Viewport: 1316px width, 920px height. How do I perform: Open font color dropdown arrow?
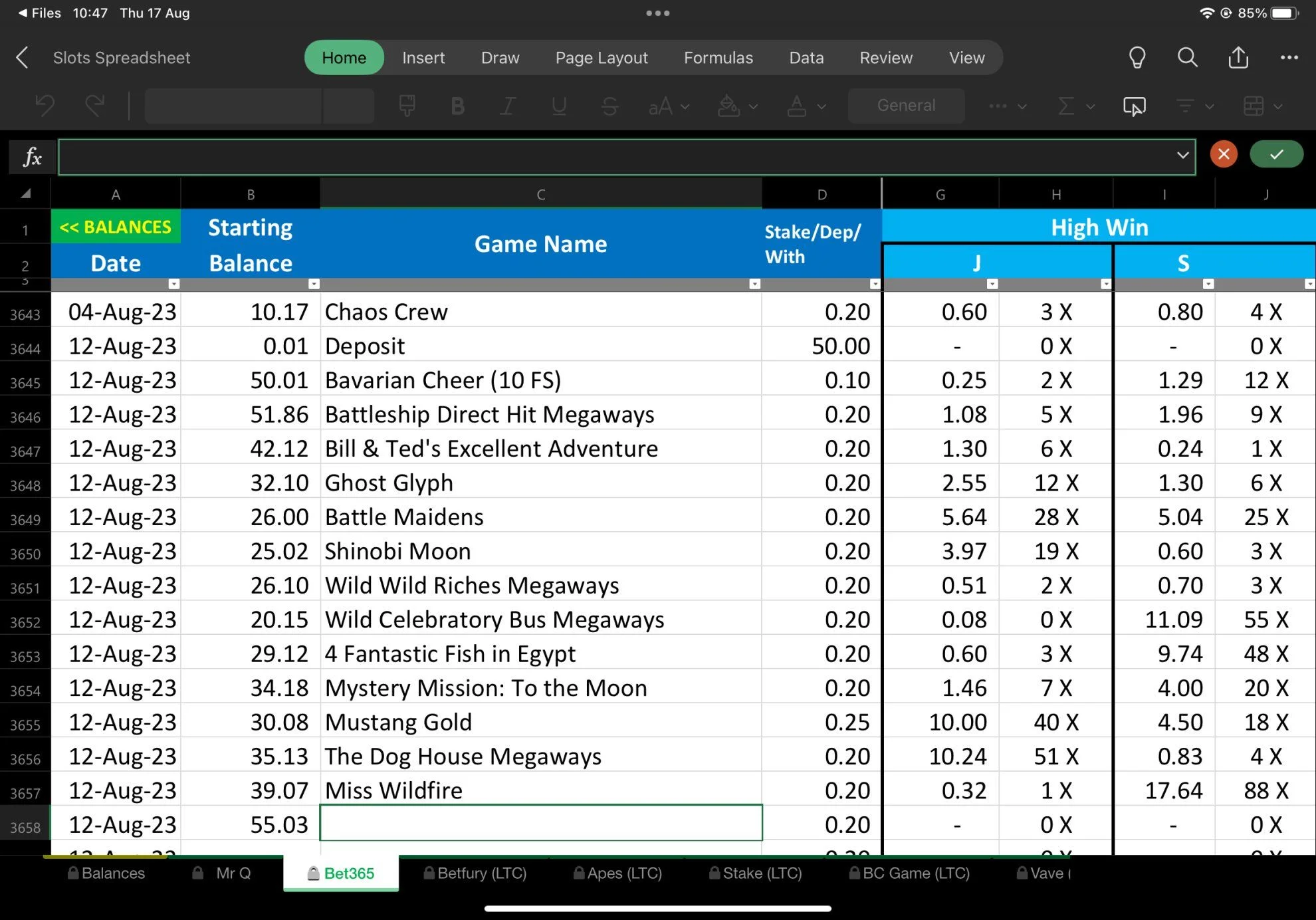pos(822,106)
